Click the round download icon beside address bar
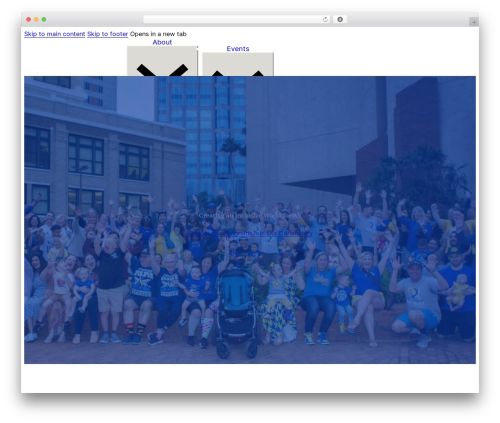Screen dimensions: 500x423 [340, 20]
